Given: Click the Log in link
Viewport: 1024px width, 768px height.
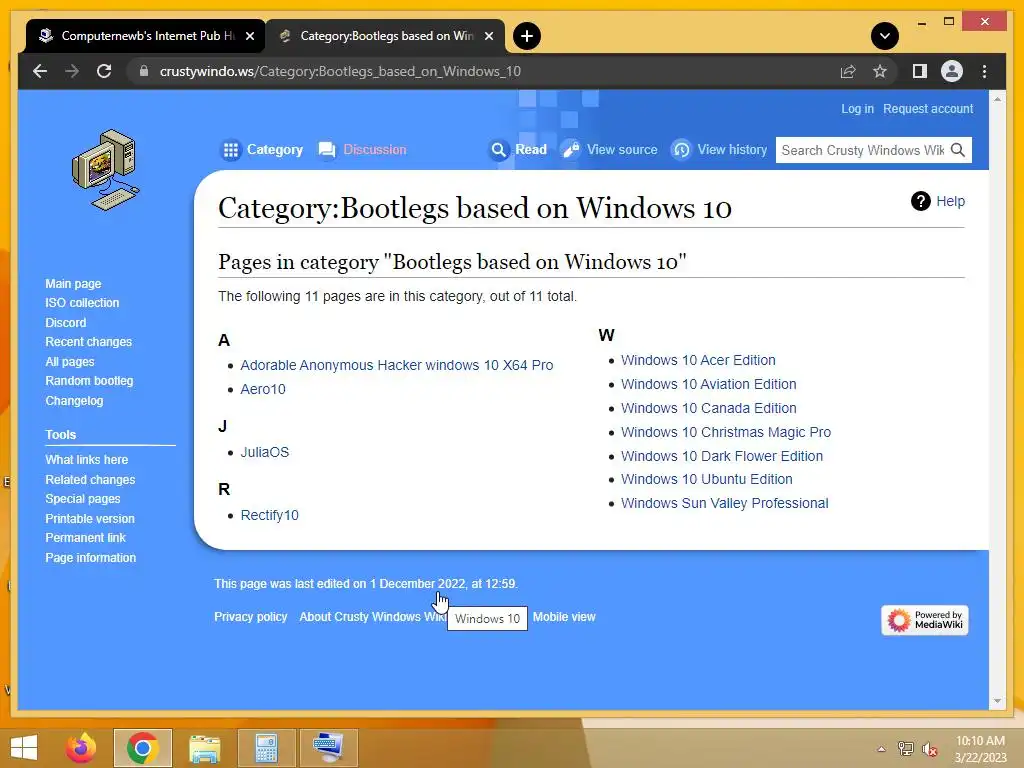Looking at the screenshot, I should point(857,108).
